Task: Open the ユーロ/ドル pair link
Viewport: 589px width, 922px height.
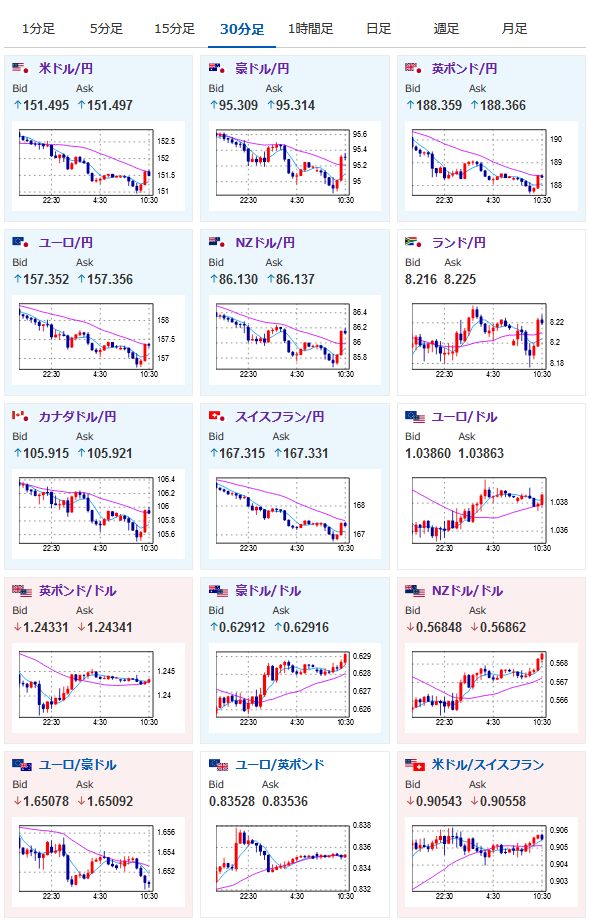Action: tap(464, 416)
